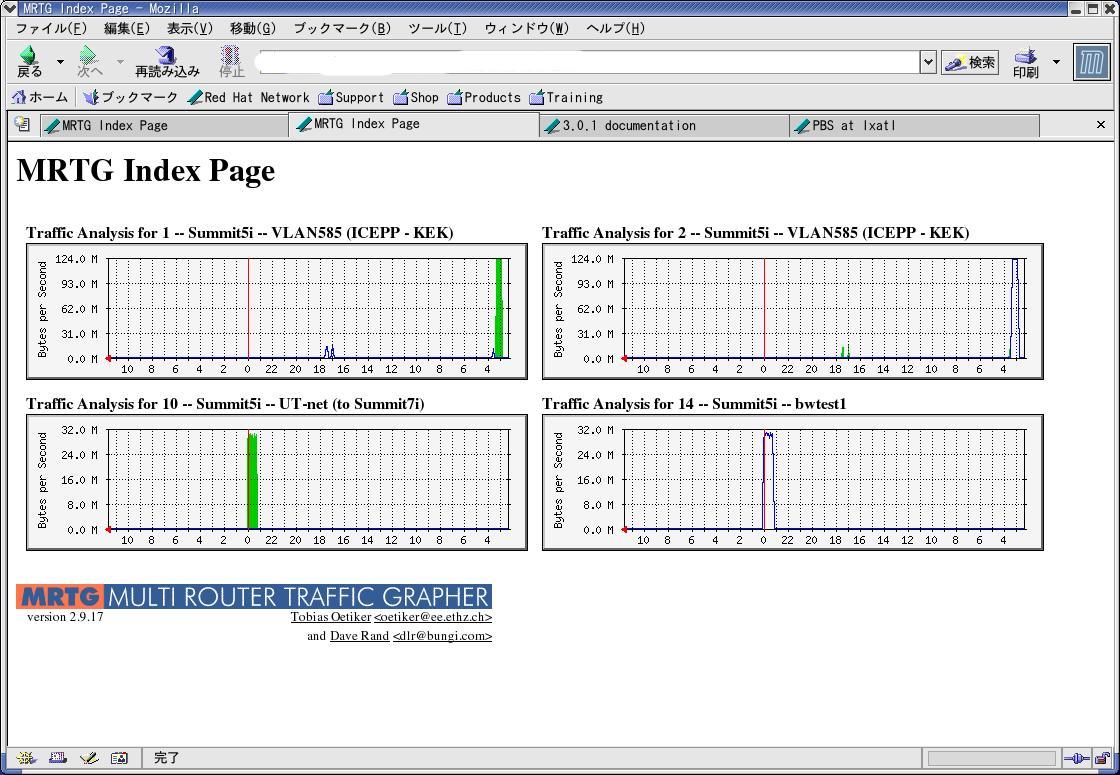Screen dimensions: 1120x775
Task: Switch to the inactive MRTG Index Page tab
Action: [164, 126]
